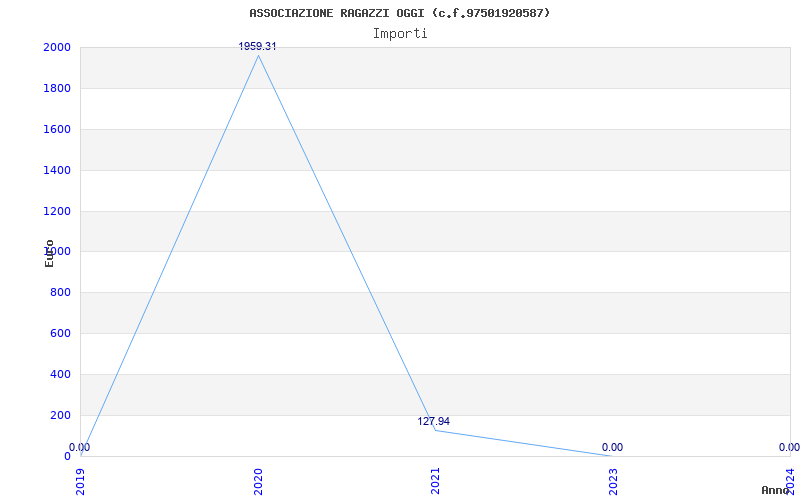This screenshot has width=800, height=500.
Task: Click the Euro axis label
Action: coord(49,253)
